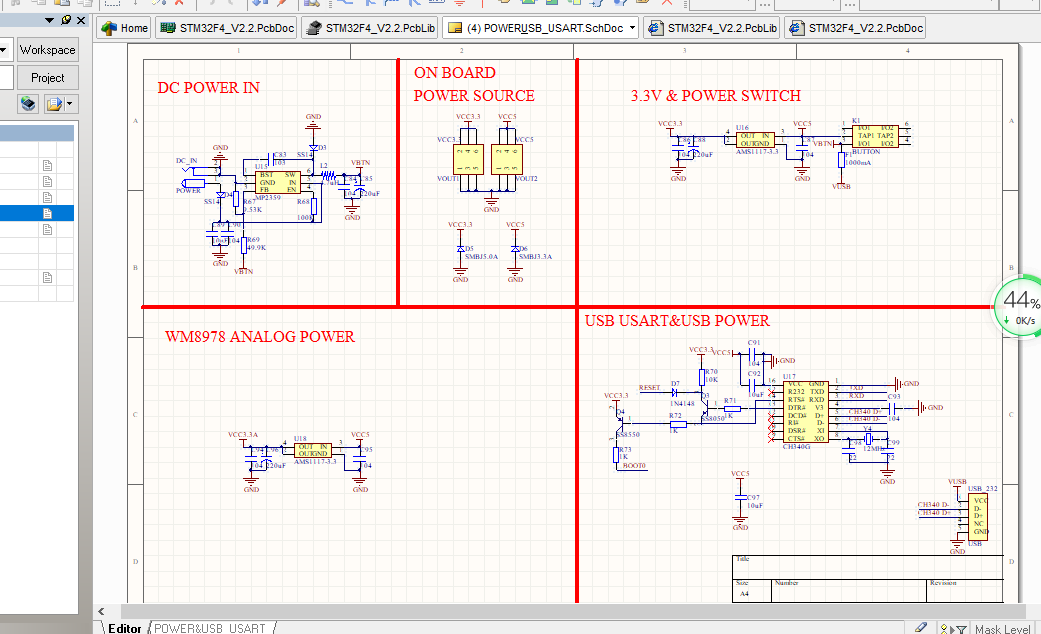Click the 44% network speed widget
The image size is (1041, 634).
coord(1019,307)
